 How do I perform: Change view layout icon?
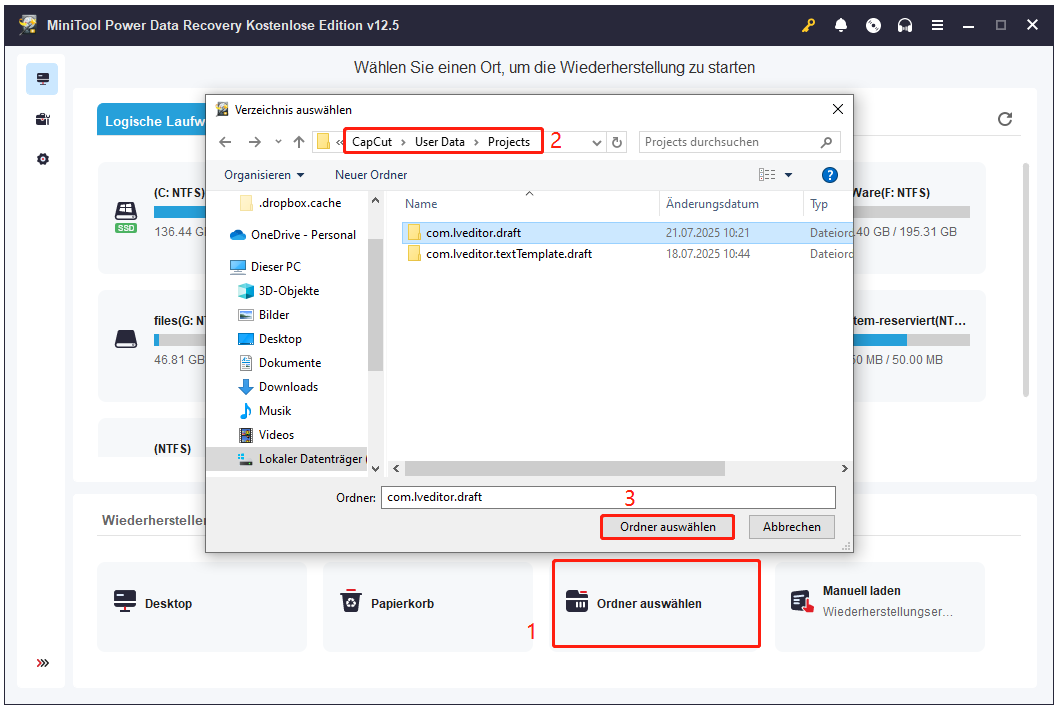pos(767,175)
